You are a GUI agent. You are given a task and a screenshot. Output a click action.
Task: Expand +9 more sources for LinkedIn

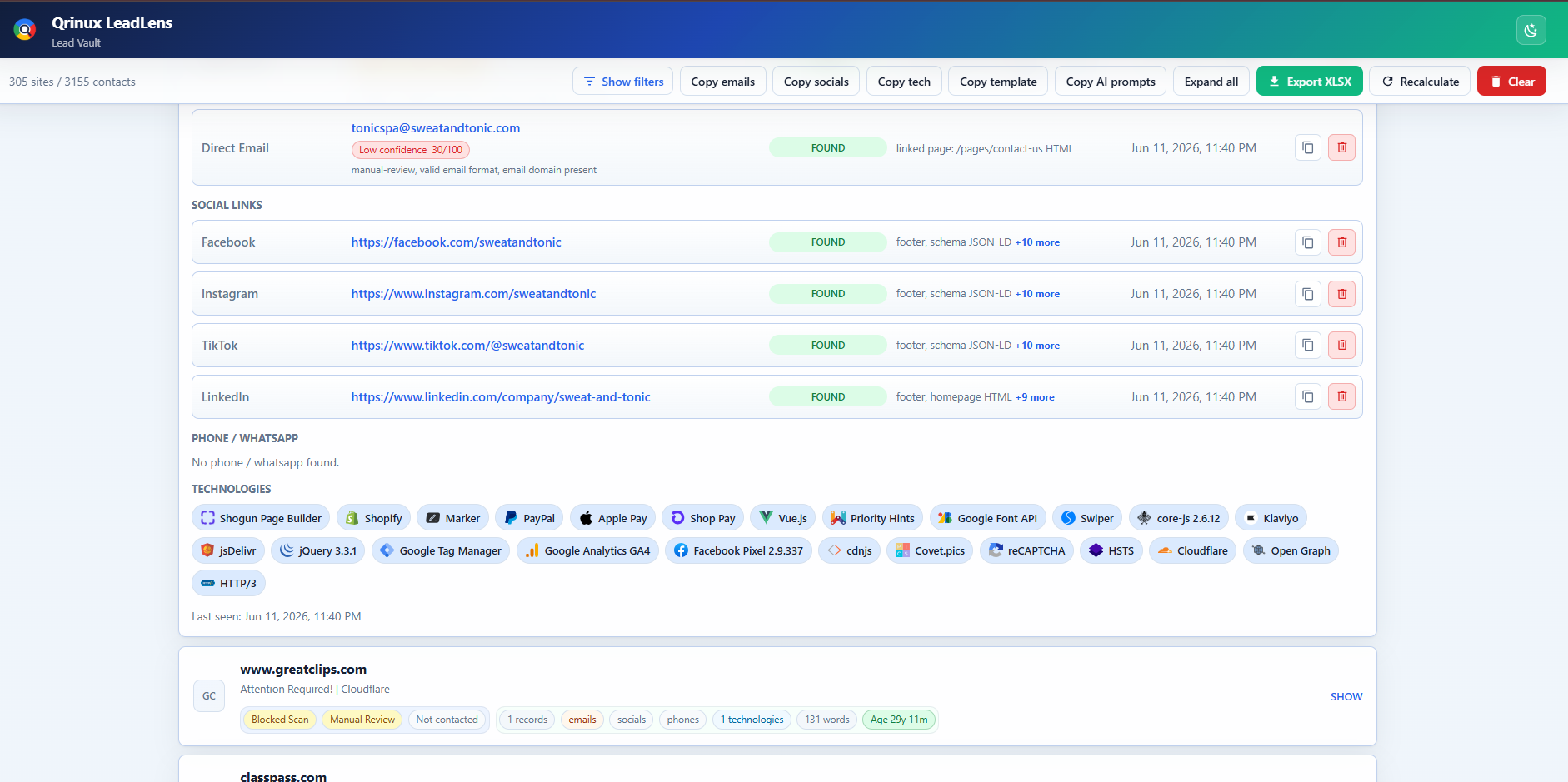pyautogui.click(x=1035, y=397)
